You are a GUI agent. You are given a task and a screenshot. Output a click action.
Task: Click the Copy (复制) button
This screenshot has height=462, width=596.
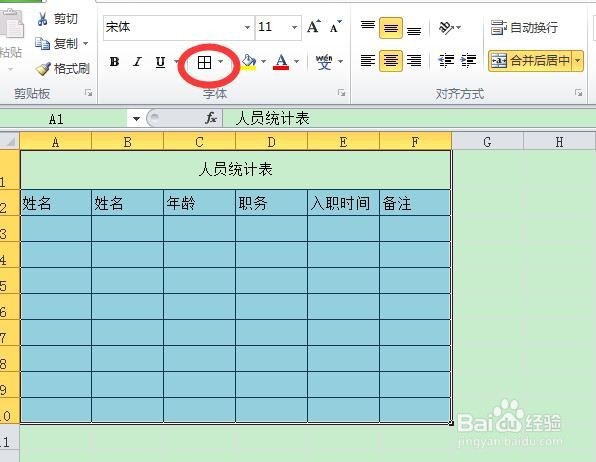57,43
